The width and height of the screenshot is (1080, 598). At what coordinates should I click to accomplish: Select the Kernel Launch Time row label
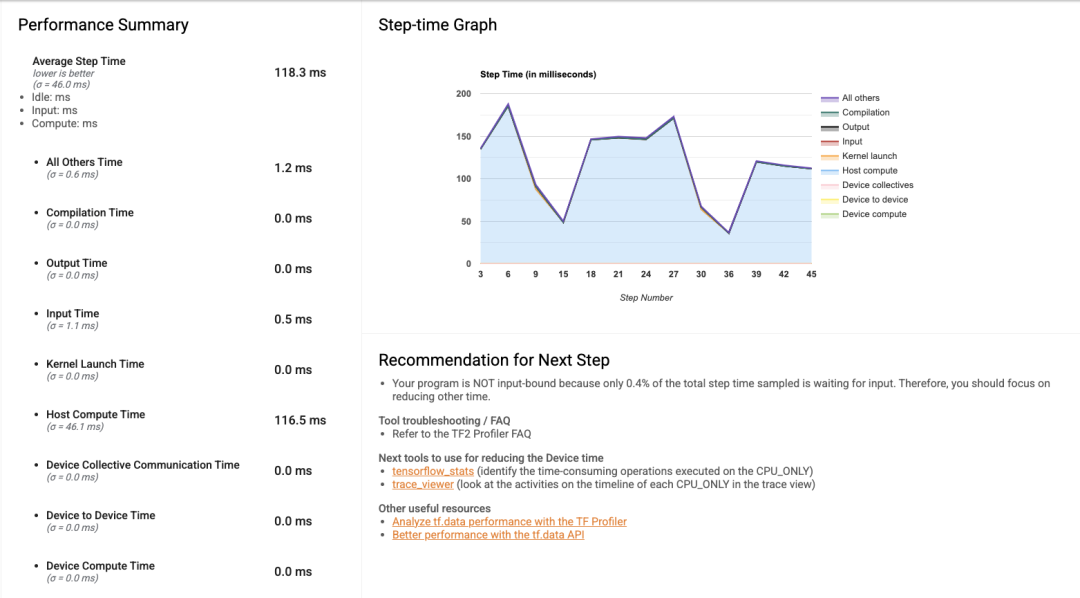[x=95, y=364]
